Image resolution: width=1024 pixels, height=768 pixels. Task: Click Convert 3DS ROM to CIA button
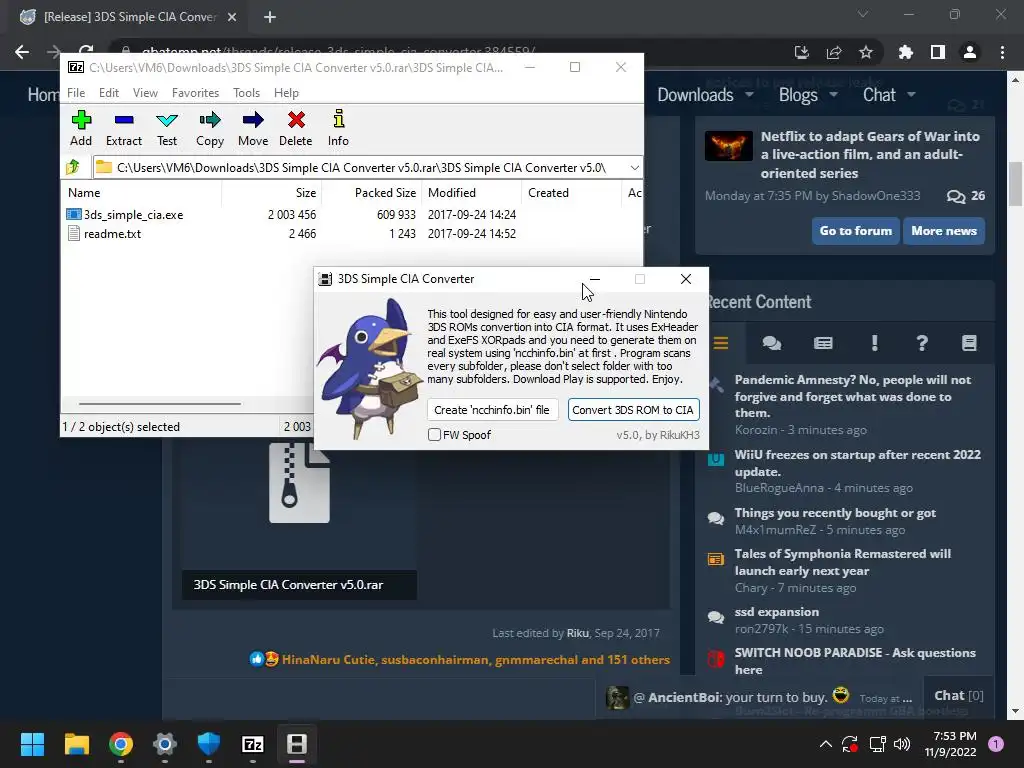click(x=633, y=410)
